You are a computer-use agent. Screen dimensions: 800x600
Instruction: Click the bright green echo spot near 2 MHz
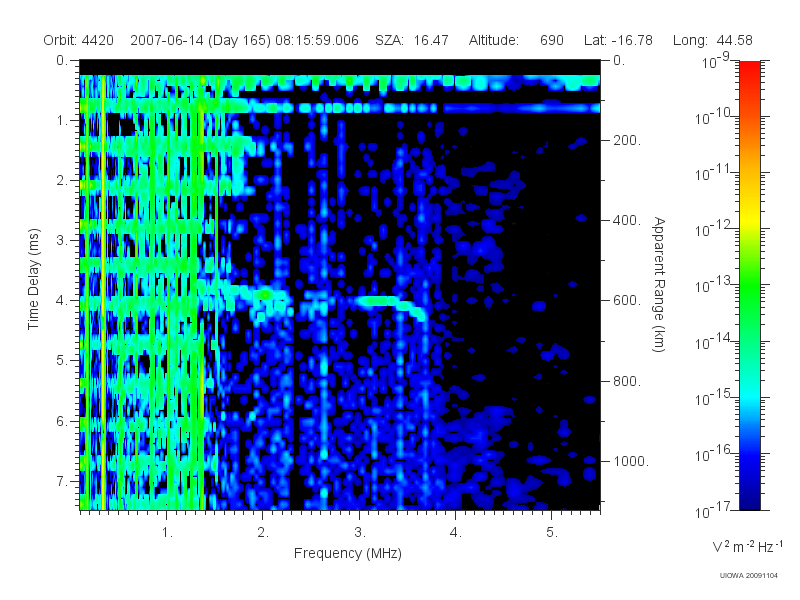[265, 294]
